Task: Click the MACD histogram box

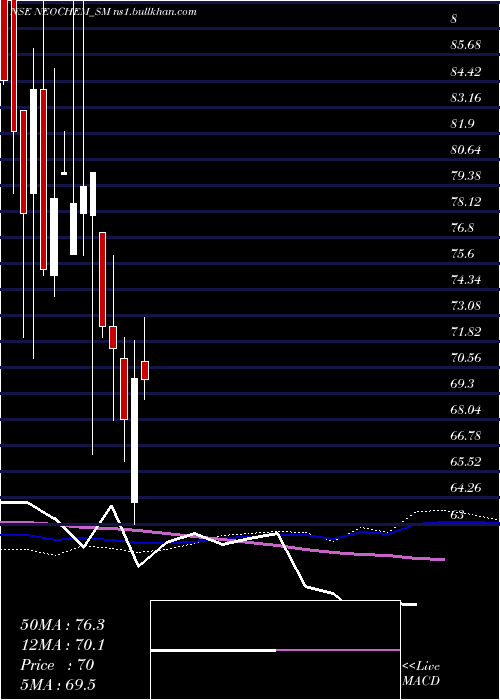Action: pyautogui.click(x=275, y=650)
